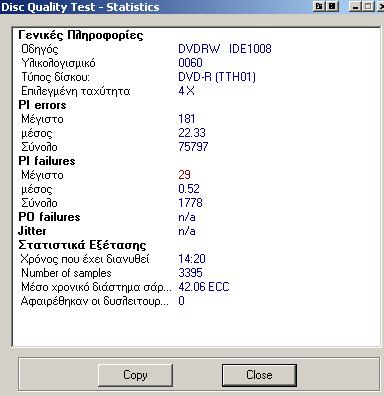This screenshot has width=384, height=396.
Task: Click the title-bar icon showing two dots
Action: pyautogui.click(x=332, y=6)
